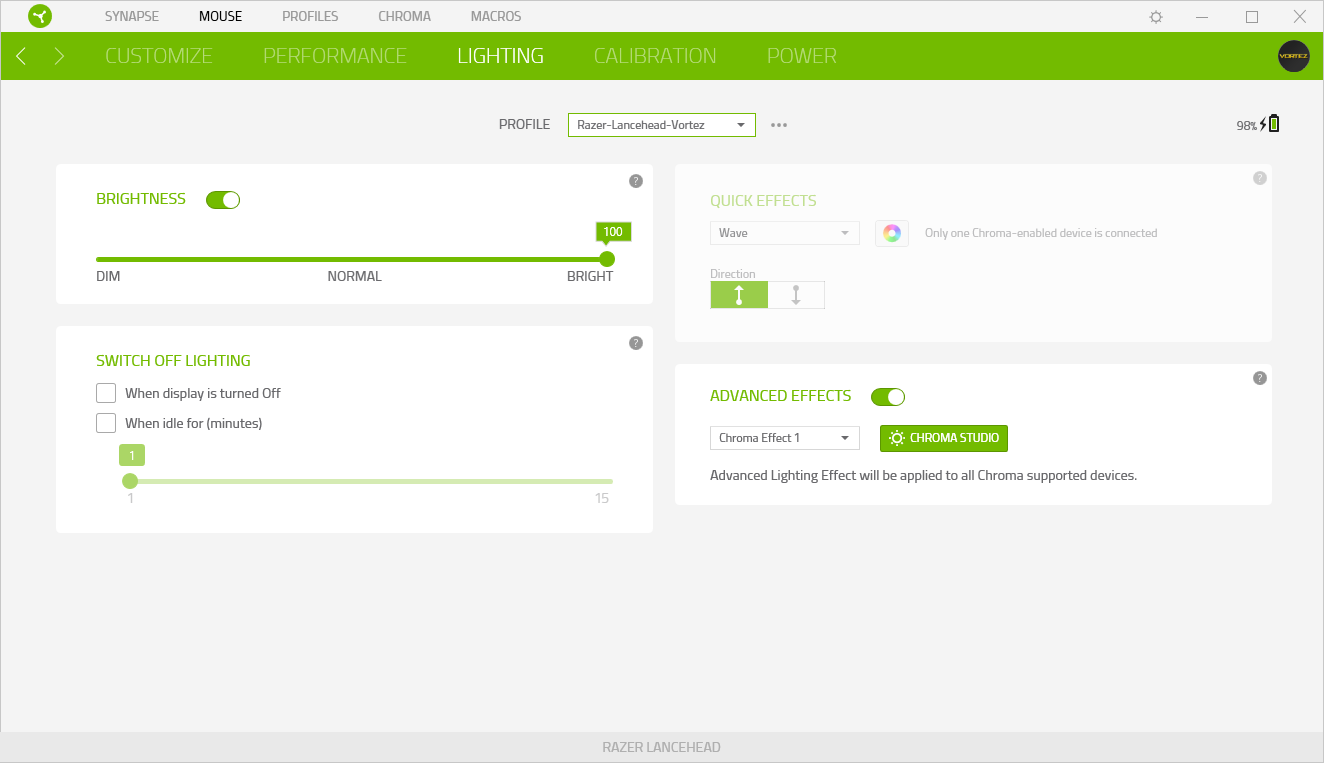This screenshot has width=1324, height=763.
Task: Open the Wave quick effects dropdown
Action: click(x=785, y=233)
